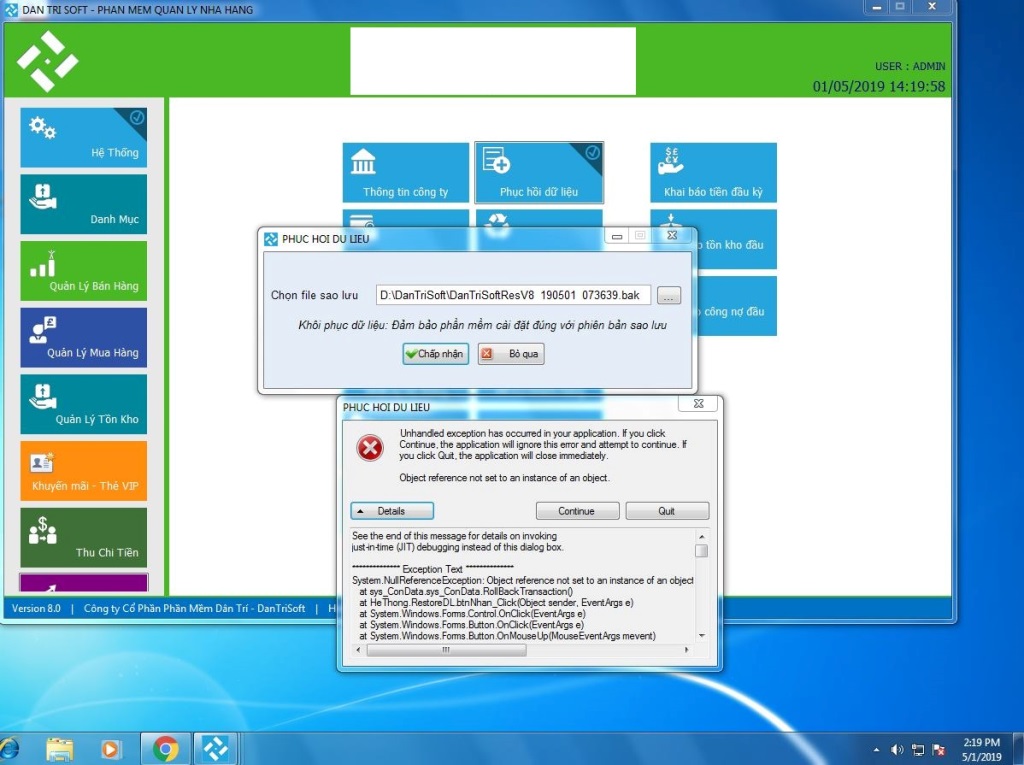1024x765 pixels.
Task: Click Continue in the exception dialog
Action: 577,511
